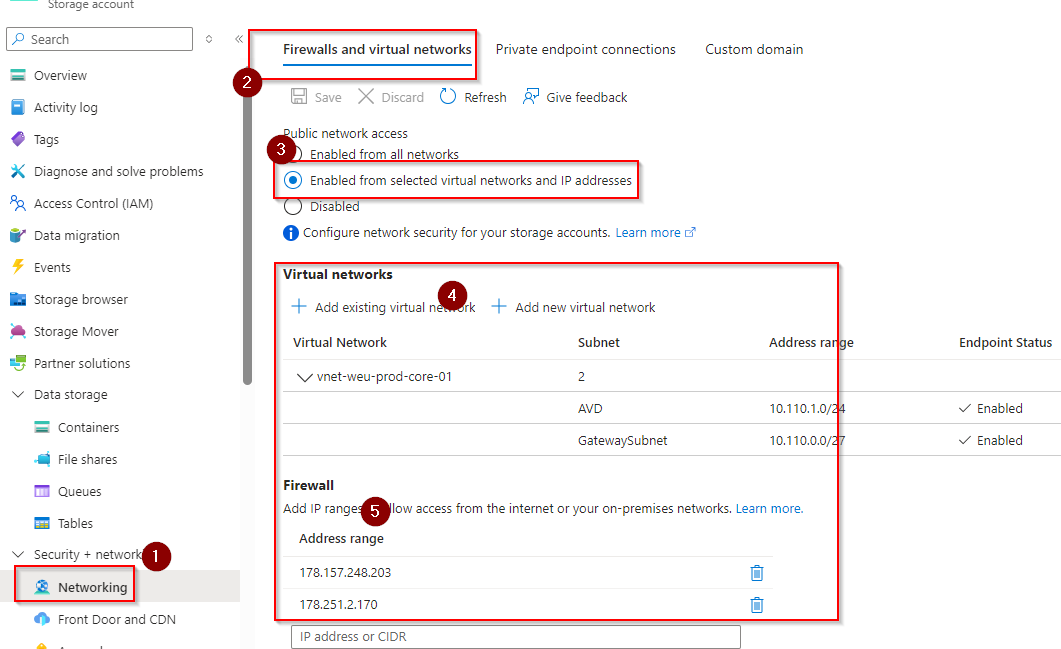Switch to the Custom domain tab
The height and width of the screenshot is (649, 1061).
pos(753,49)
